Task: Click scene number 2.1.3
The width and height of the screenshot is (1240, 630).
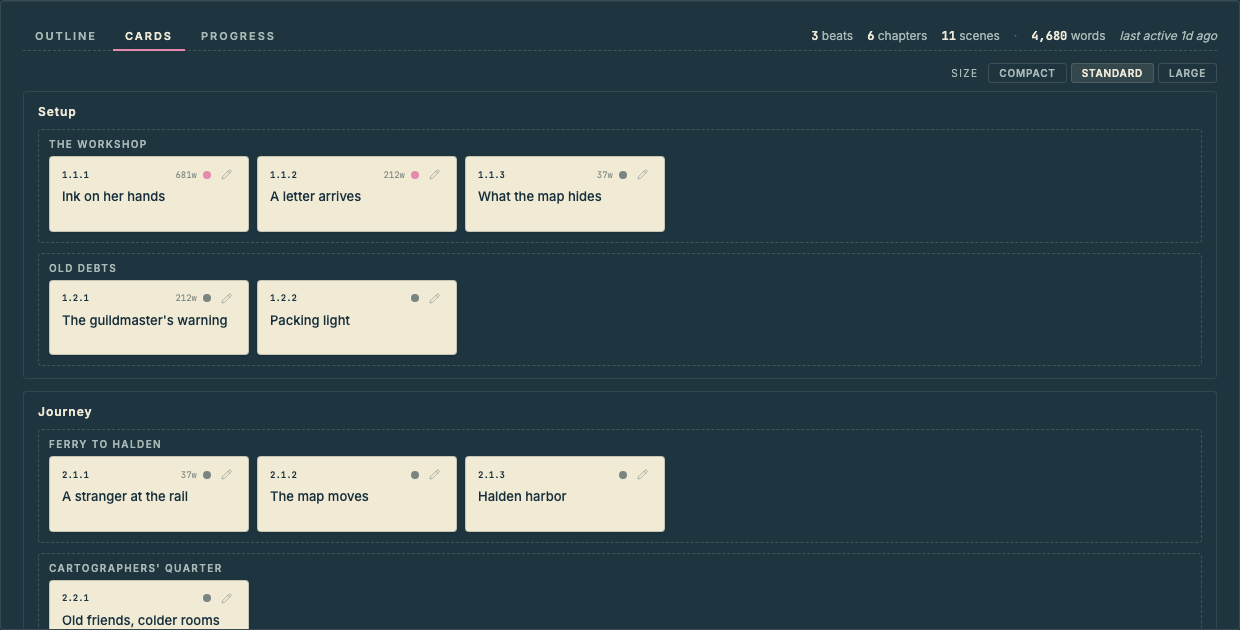Action: coord(492,475)
